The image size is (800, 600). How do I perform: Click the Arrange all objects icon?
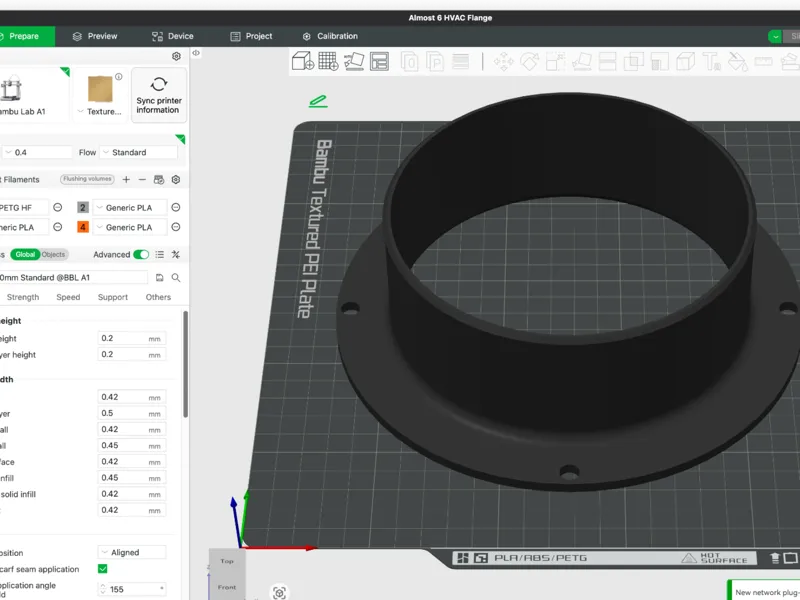[379, 61]
